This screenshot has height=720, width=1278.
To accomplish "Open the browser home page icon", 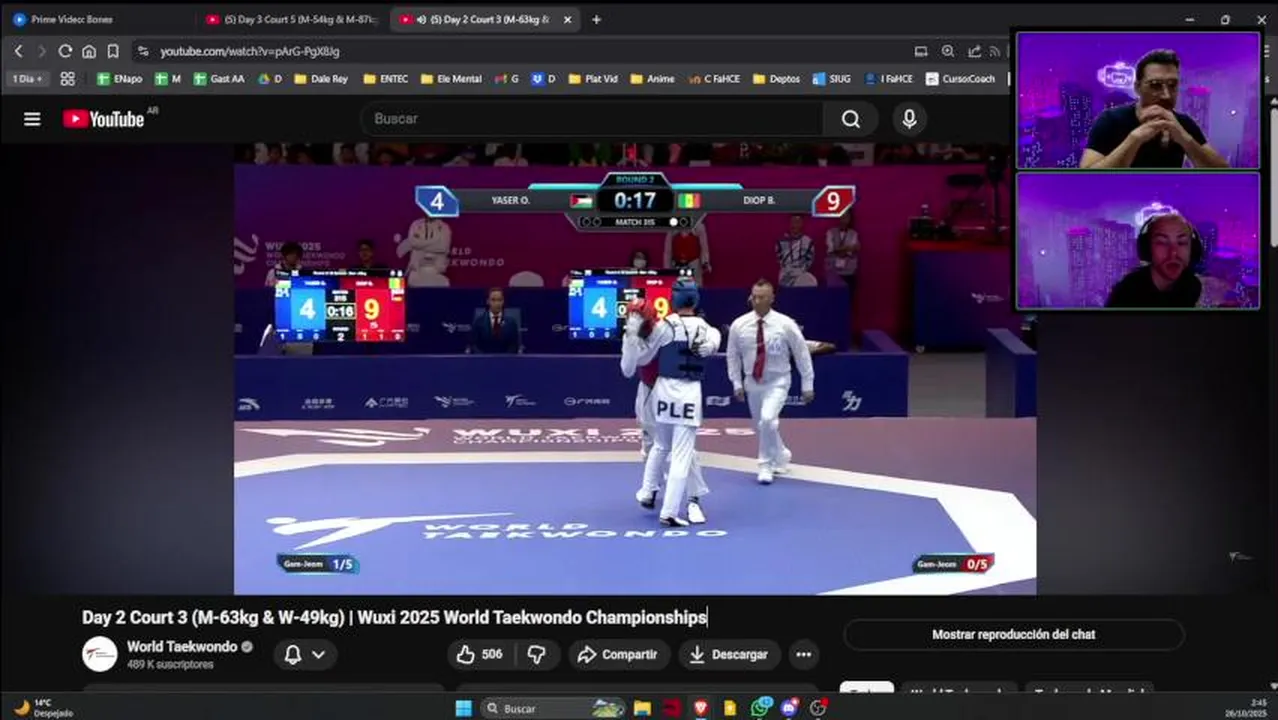I will [89, 51].
